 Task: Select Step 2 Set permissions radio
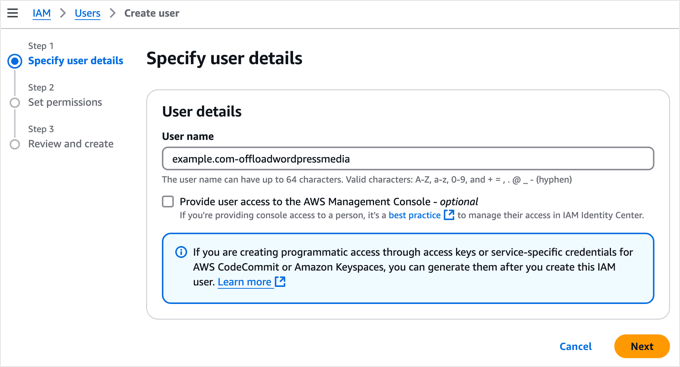(15, 103)
